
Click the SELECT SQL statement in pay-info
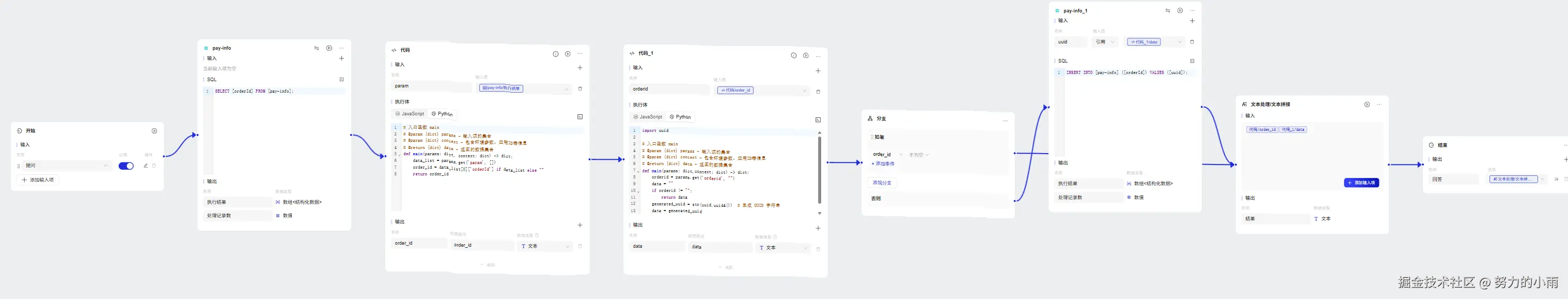pyautogui.click(x=254, y=91)
